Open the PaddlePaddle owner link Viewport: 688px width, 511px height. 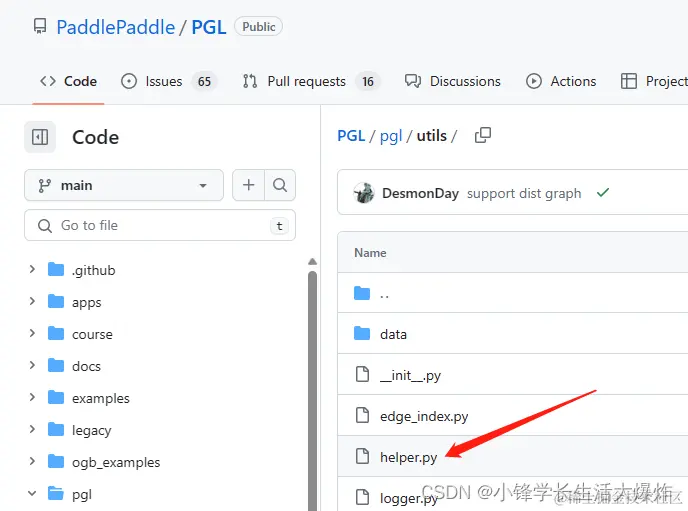116,27
